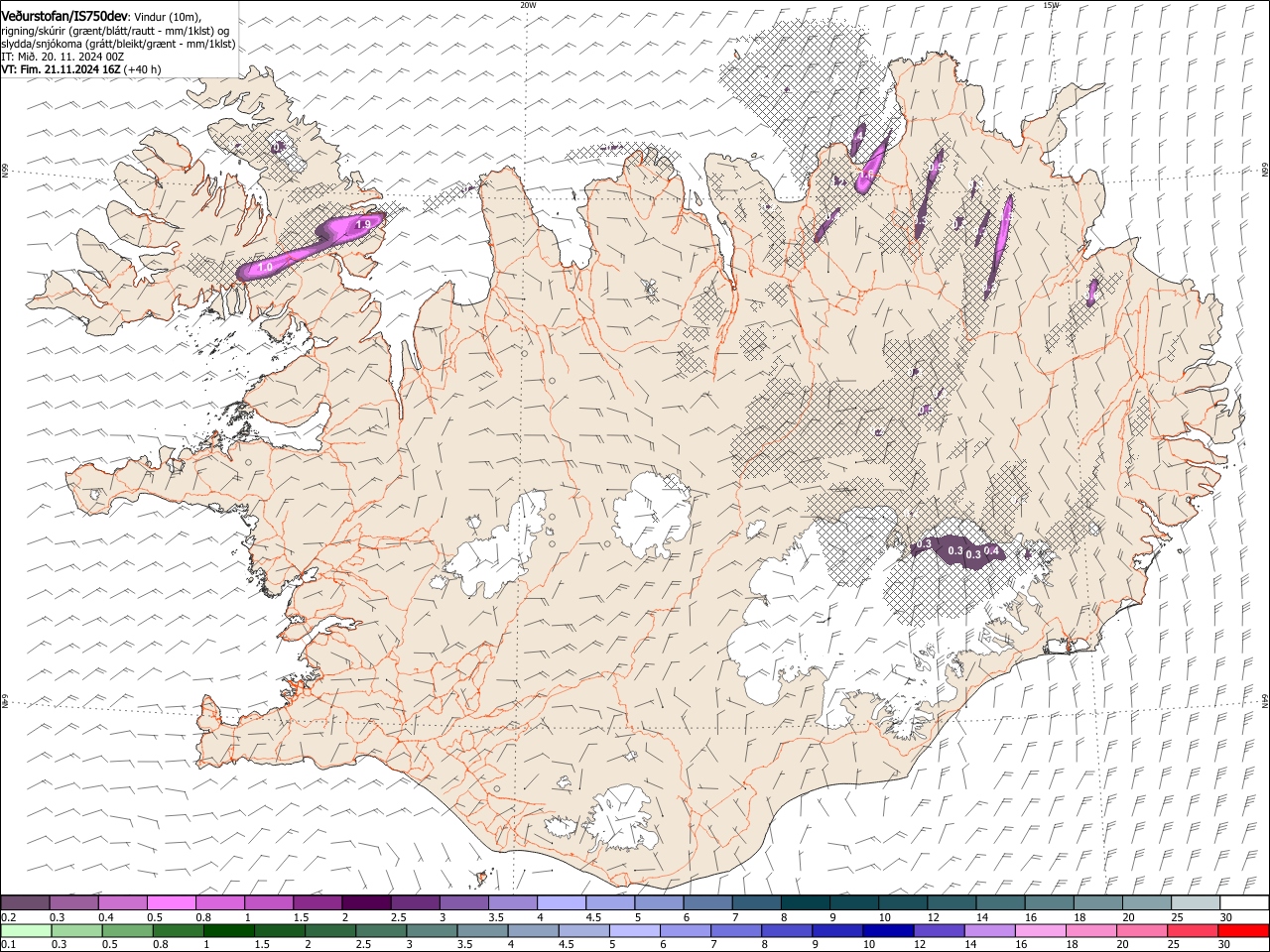The image size is (1270, 952).
Task: Click the 'IT: Mið. 20. 11. 2024 00Z' line
Action: tap(63, 57)
